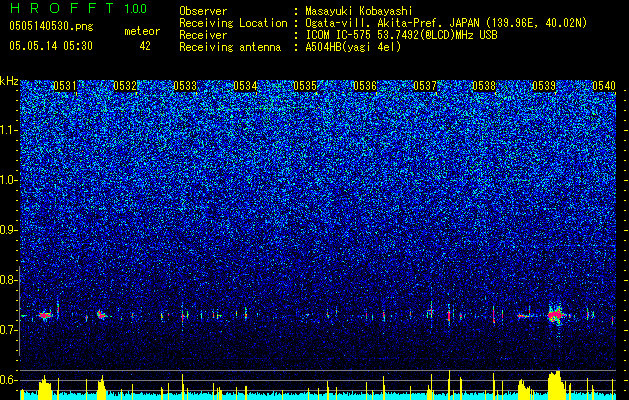Click the date stamp 05.05.14 05:30
The image size is (629, 400).
coord(51,46)
